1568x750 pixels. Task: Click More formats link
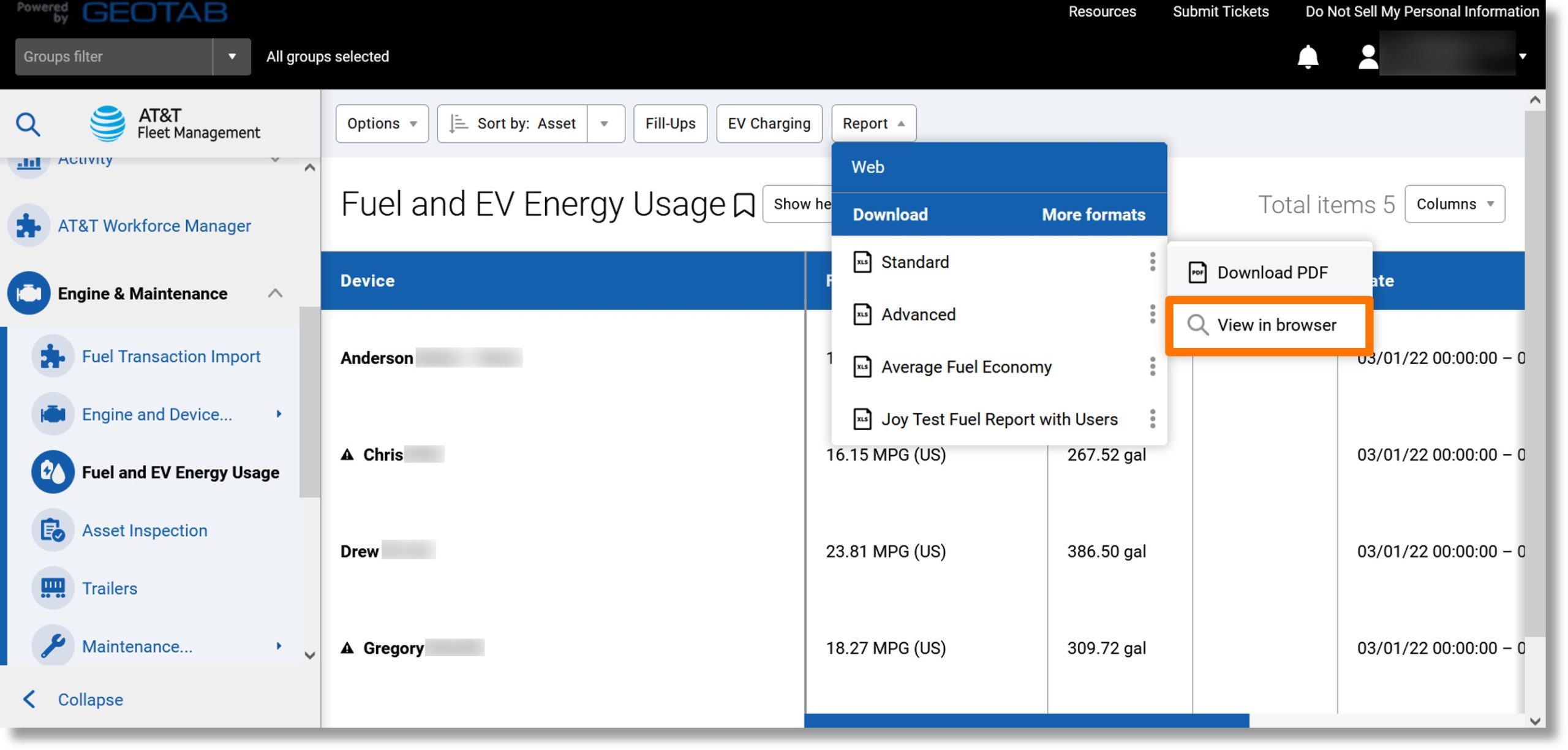[x=1093, y=215]
